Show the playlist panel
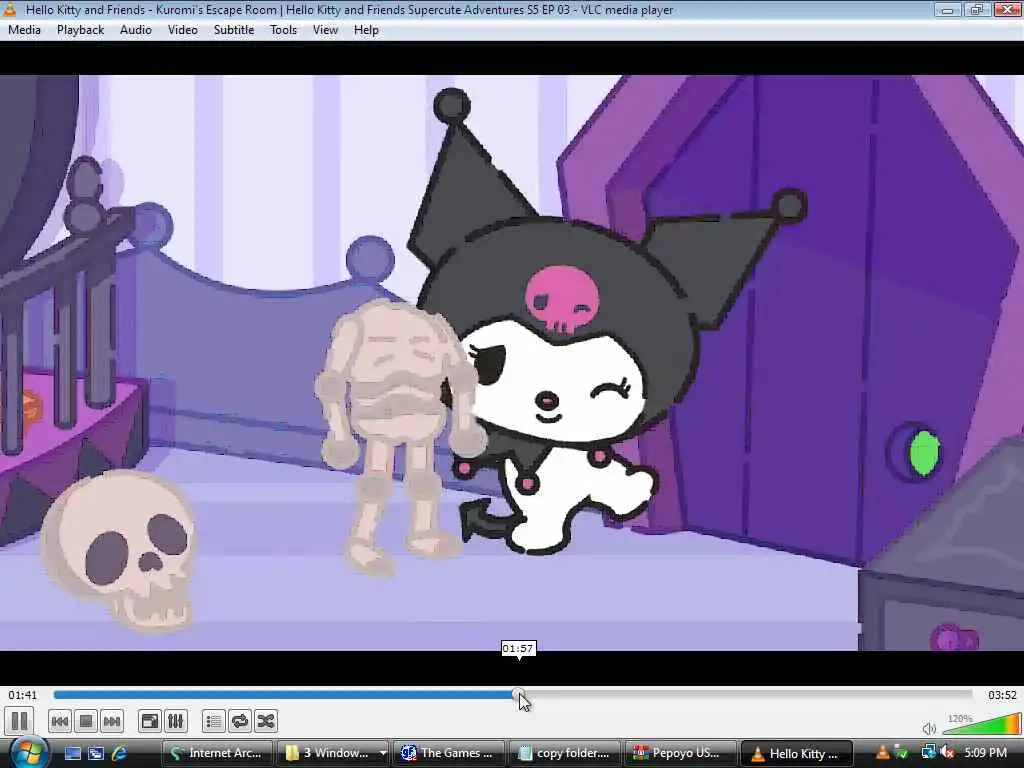1024x768 pixels. click(214, 721)
